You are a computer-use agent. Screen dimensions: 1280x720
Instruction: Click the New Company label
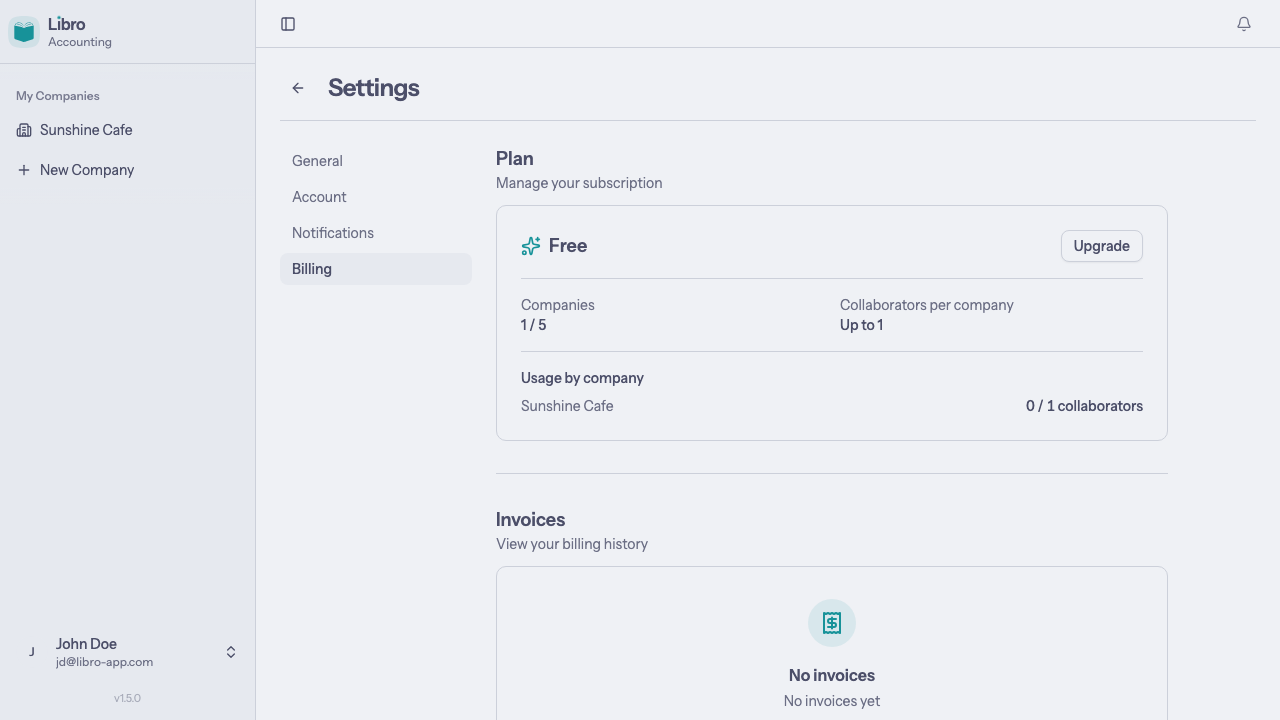pos(87,170)
